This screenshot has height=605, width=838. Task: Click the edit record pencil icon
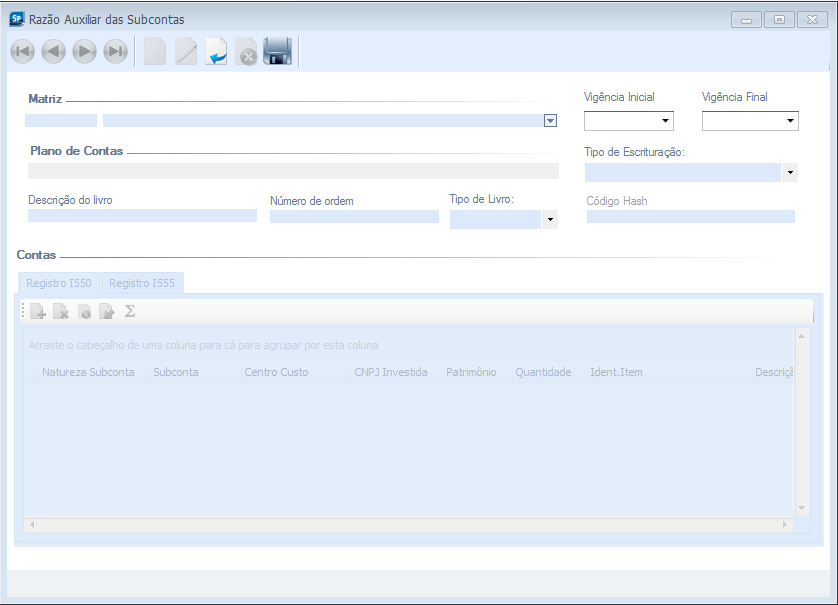186,52
